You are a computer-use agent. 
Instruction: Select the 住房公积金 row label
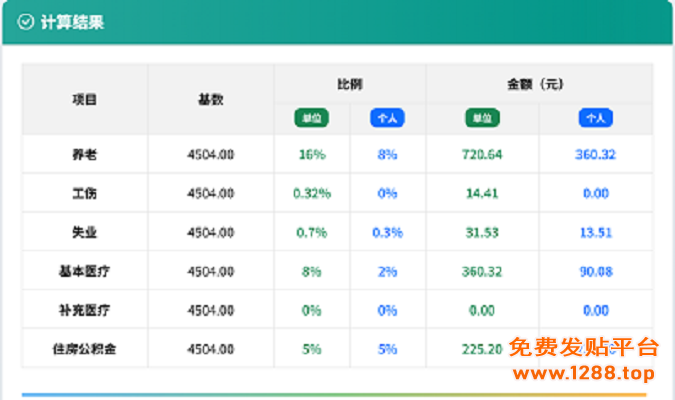pyautogui.click(x=84, y=349)
